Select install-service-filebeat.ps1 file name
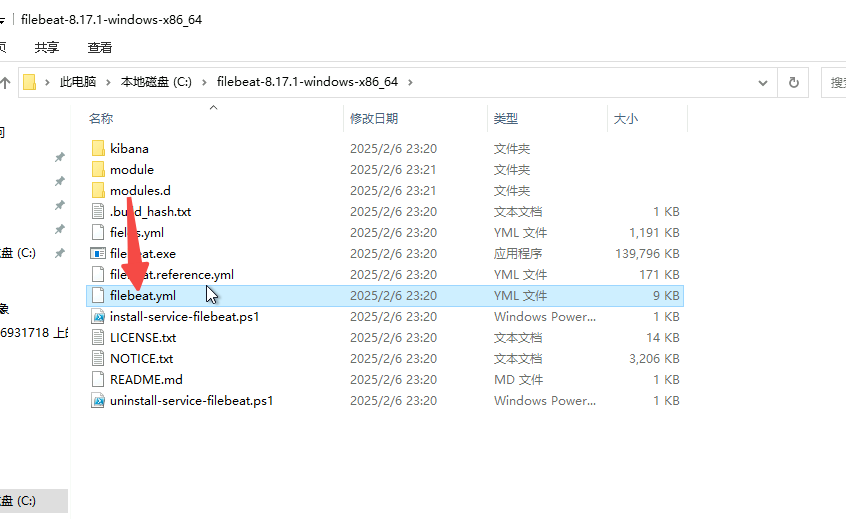This screenshot has width=846, height=519. 185,317
